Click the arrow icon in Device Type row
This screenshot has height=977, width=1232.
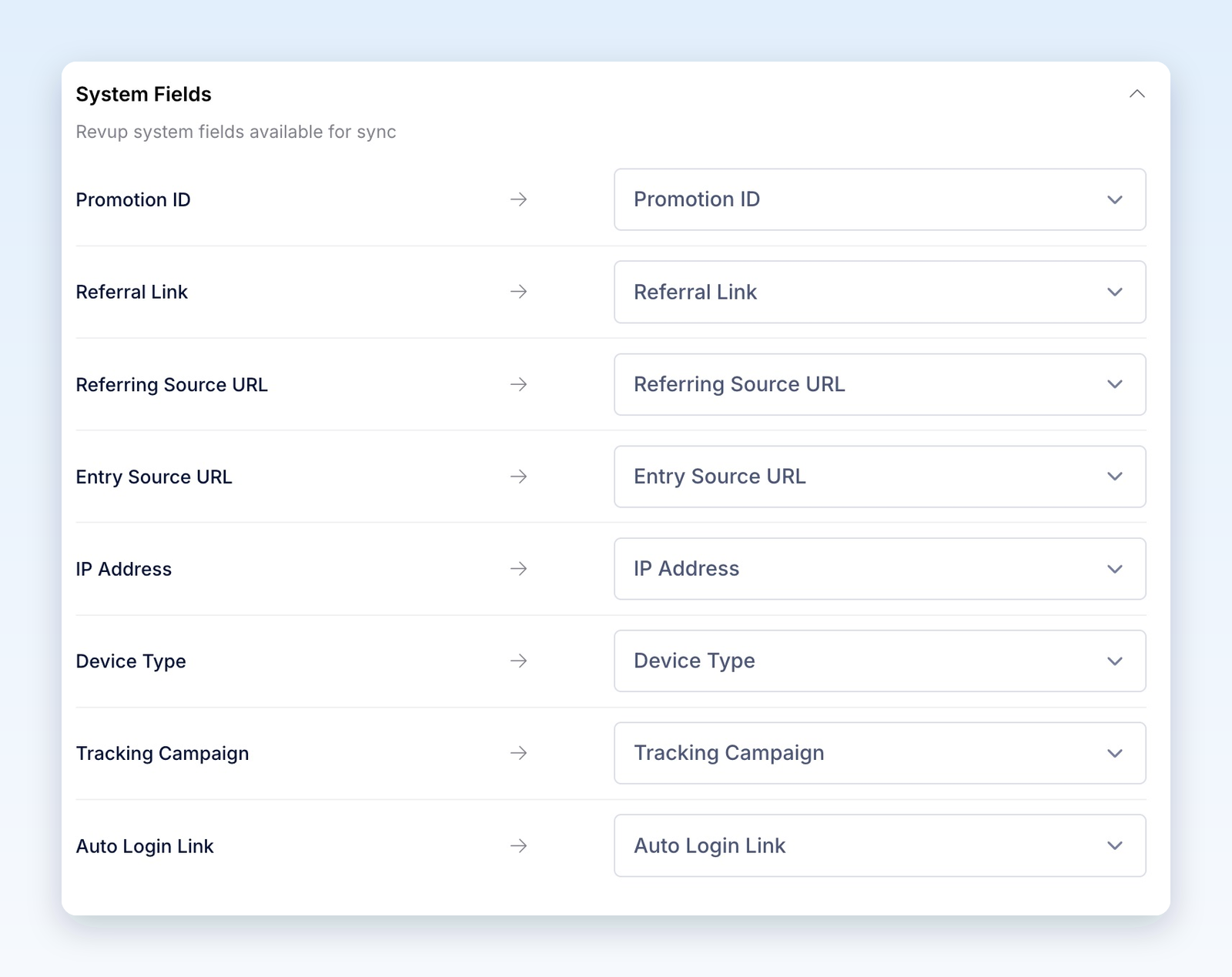(x=519, y=661)
